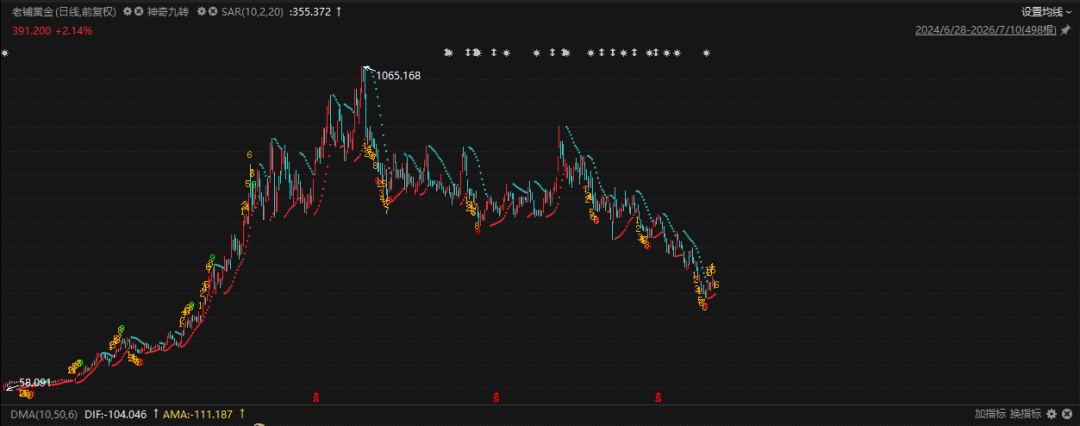Open DMA indicator settings gear
This screenshot has height=426, width=1080.
[x=1051, y=414]
